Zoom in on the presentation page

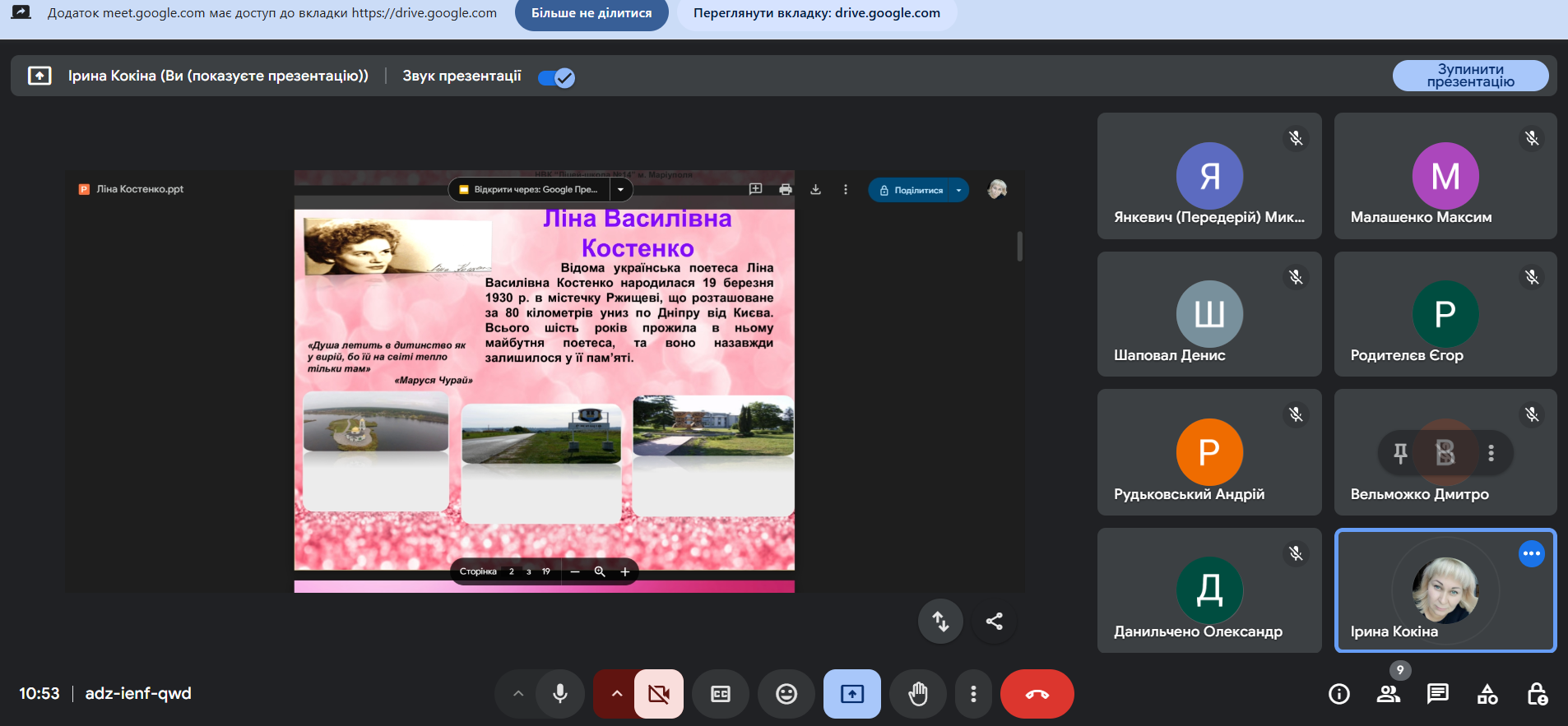(x=624, y=571)
